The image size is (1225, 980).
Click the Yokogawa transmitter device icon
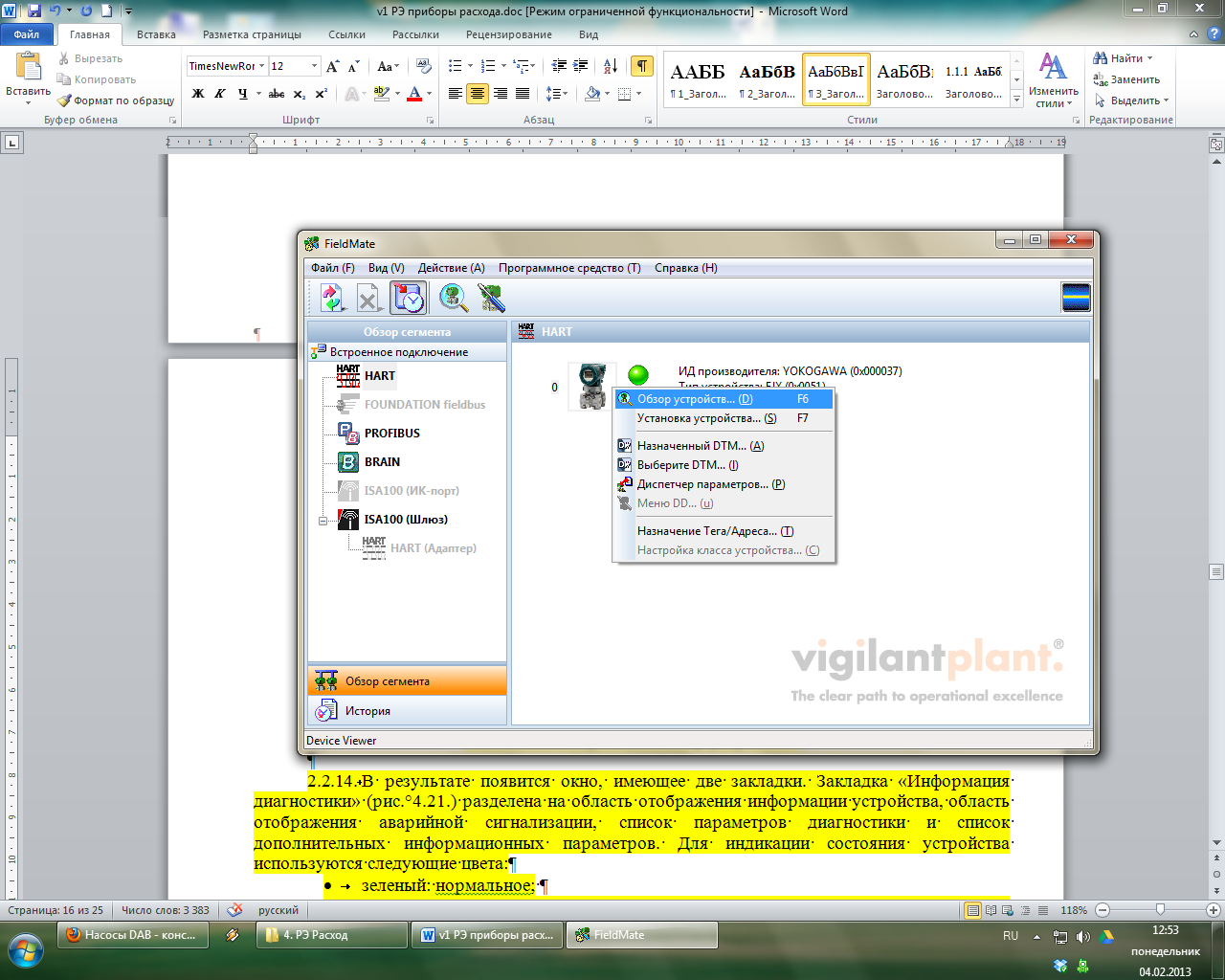(591, 387)
